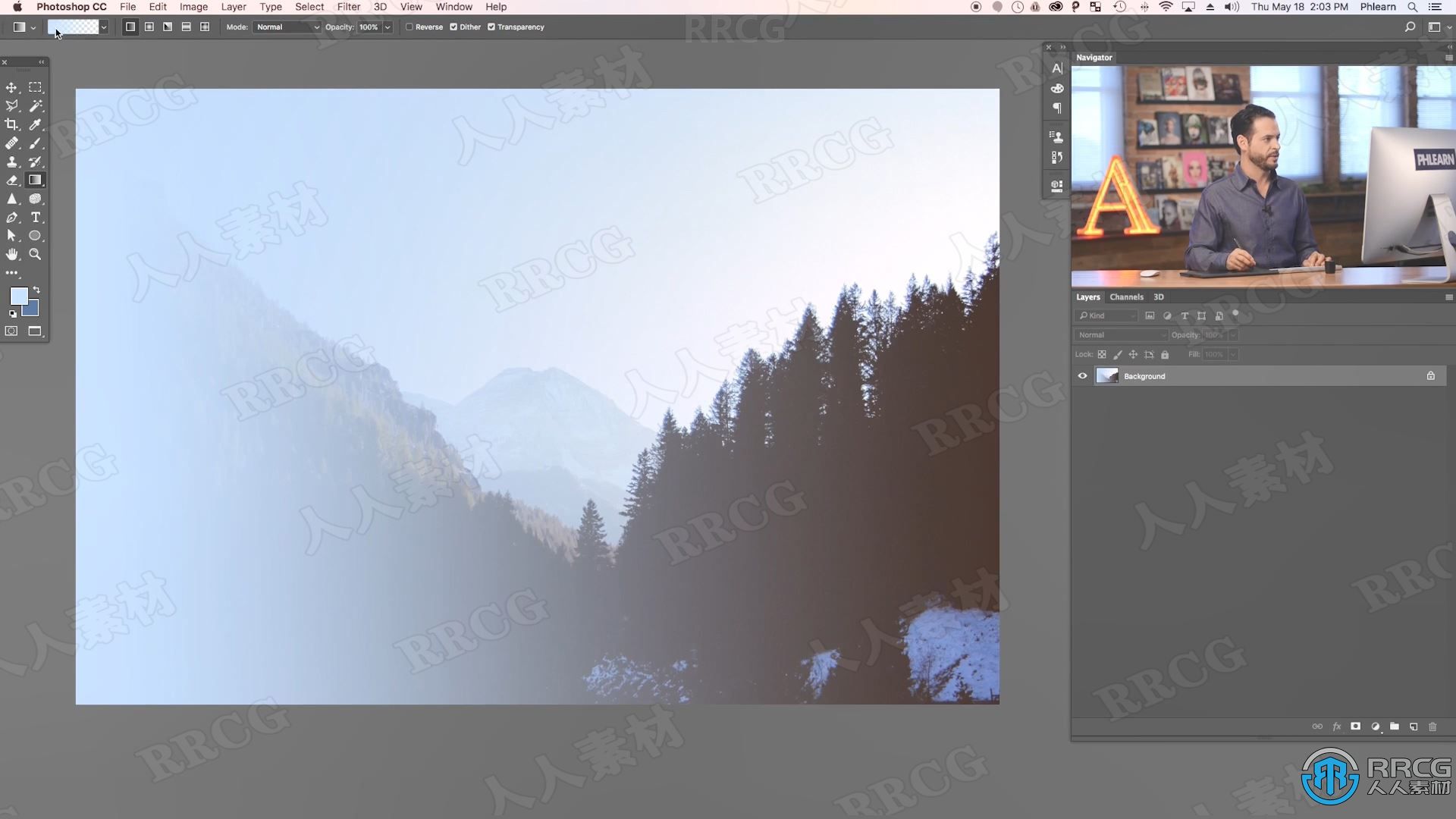Select the Zoom tool
The image size is (1456, 819).
click(x=35, y=254)
